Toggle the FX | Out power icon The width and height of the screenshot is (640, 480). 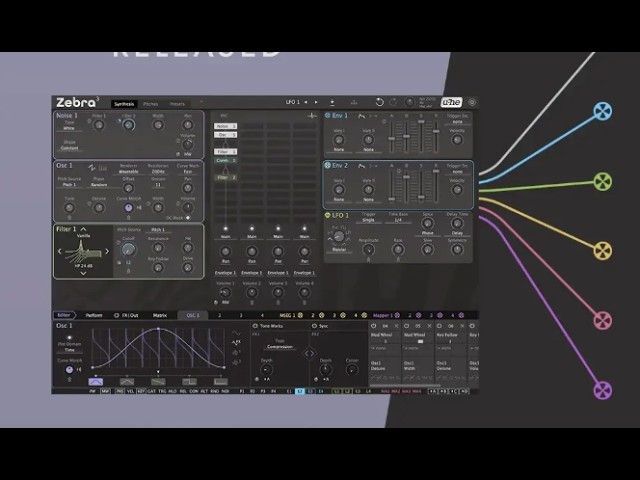click(x=116, y=315)
